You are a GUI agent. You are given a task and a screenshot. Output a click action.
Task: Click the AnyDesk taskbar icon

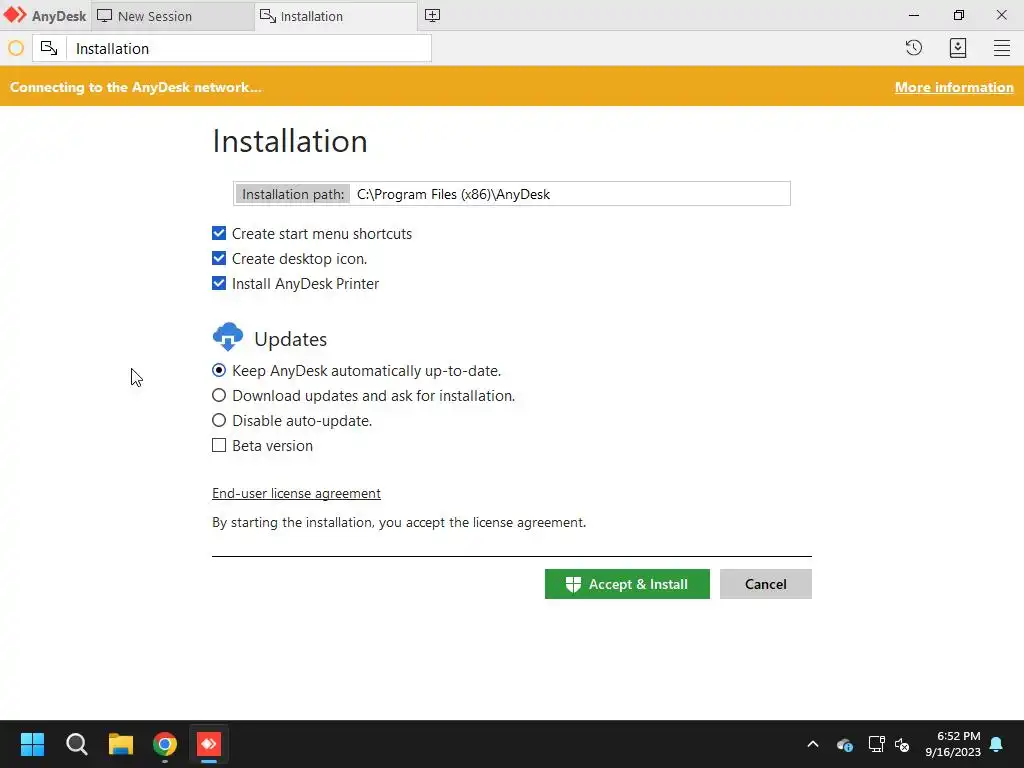(x=209, y=744)
